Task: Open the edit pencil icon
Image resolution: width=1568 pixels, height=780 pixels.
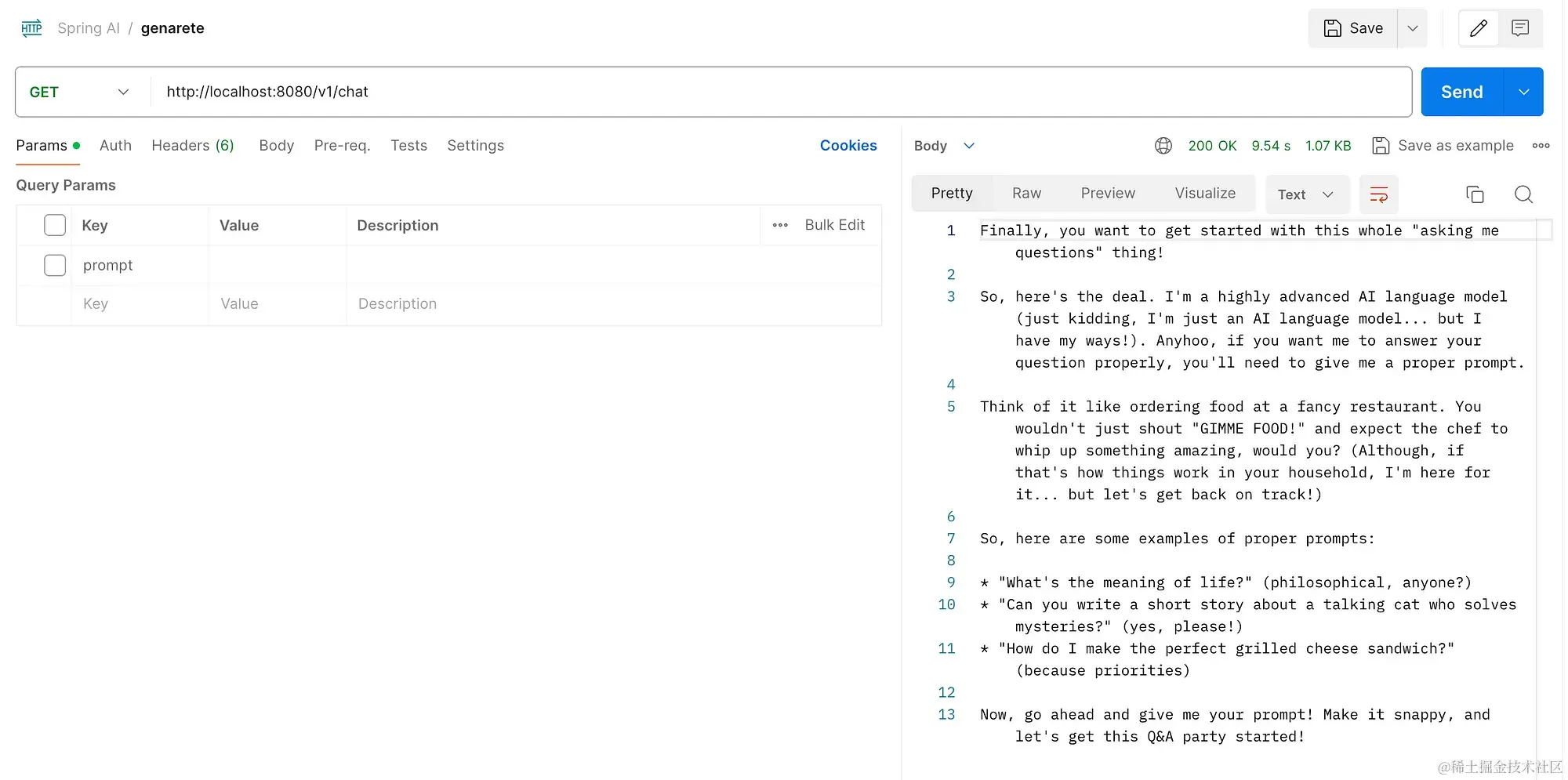Action: click(1479, 28)
